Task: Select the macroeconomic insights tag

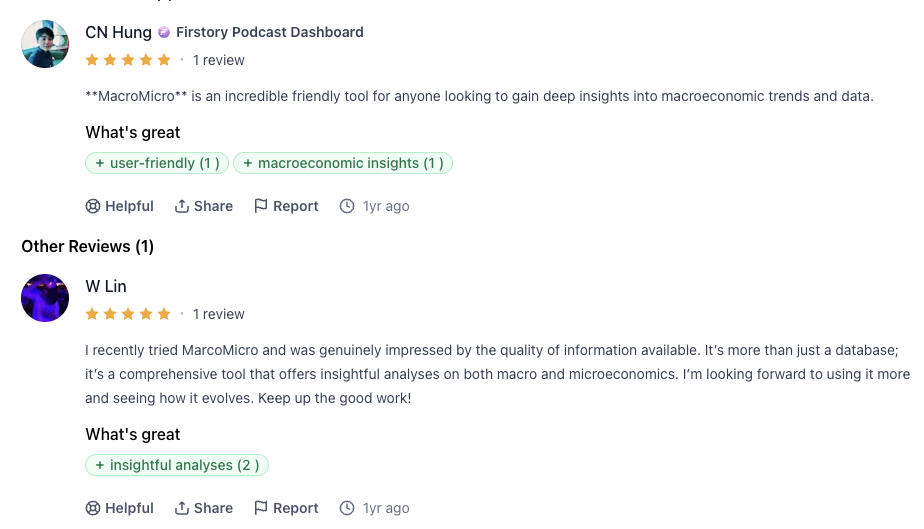Action: (x=343, y=163)
